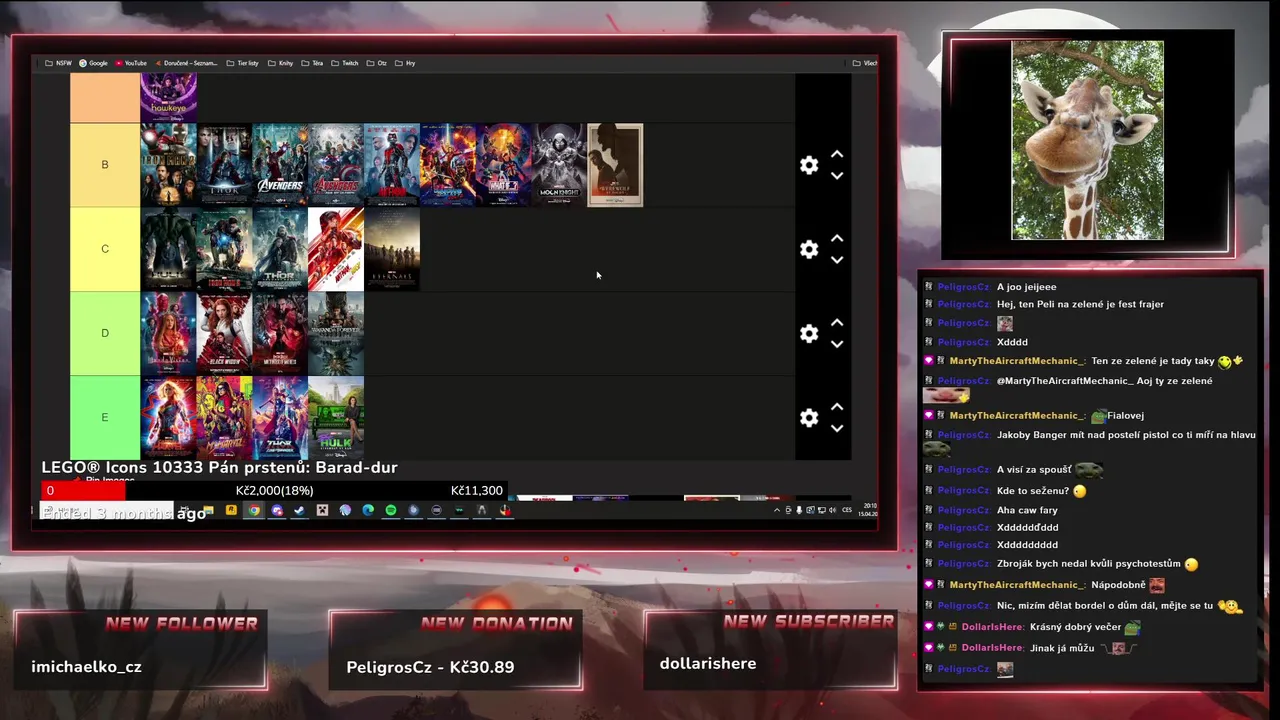Screen dimensions: 1280x720
Task: Select the Ant-Man poster in B tier
Action: [392, 165]
